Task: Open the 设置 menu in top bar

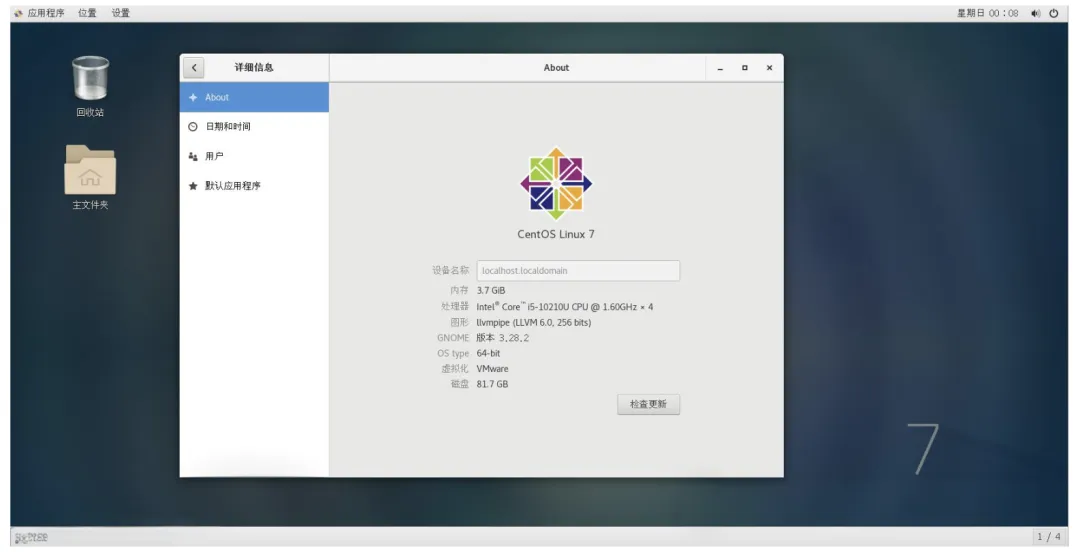Action: [x=121, y=13]
